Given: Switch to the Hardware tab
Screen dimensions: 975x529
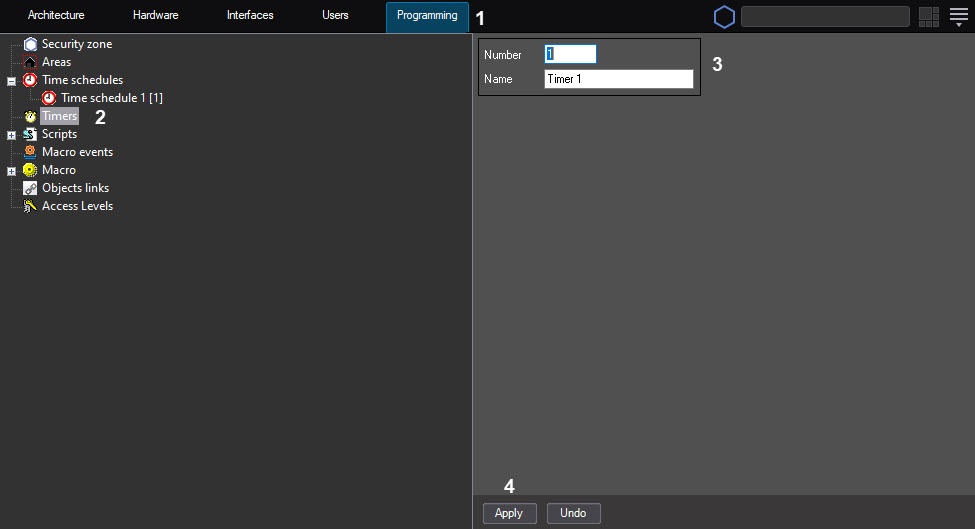Looking at the screenshot, I should tap(155, 16).
